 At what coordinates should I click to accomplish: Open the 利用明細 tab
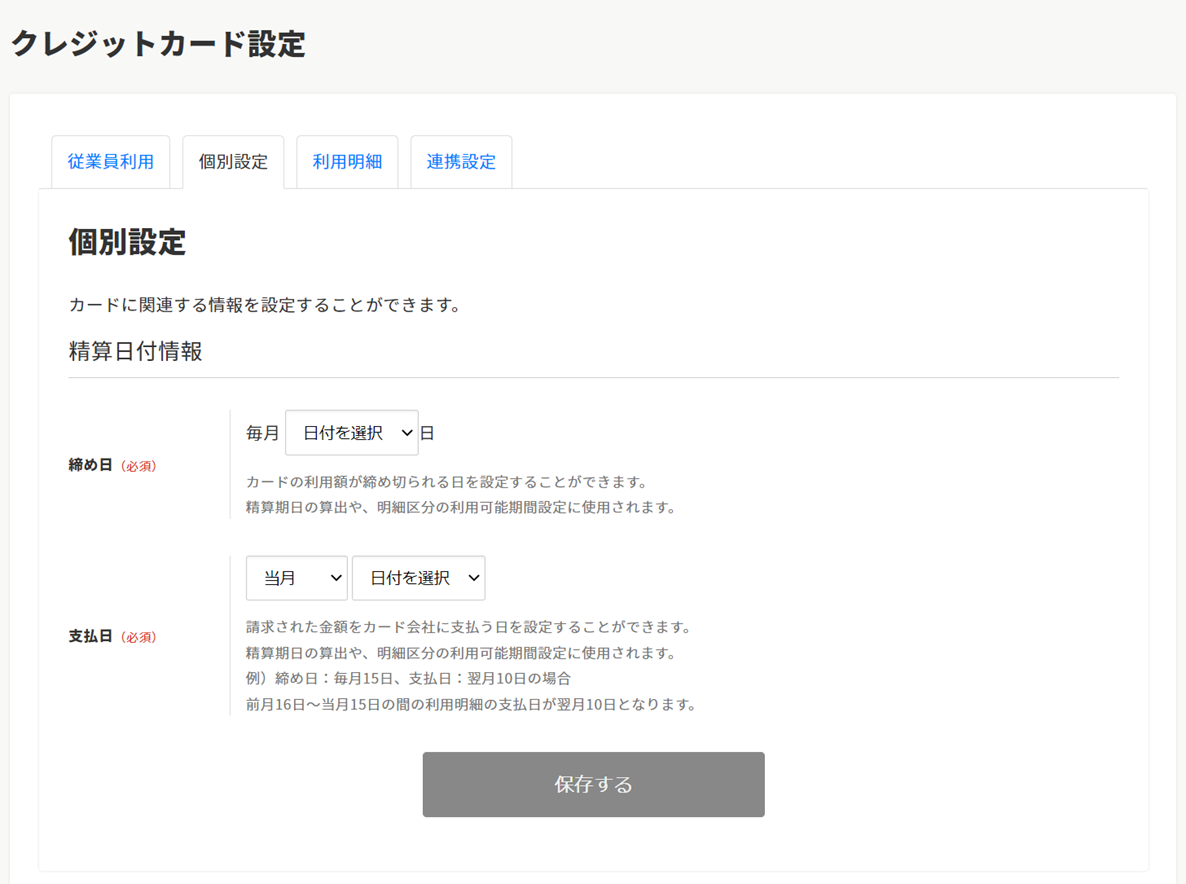point(347,162)
